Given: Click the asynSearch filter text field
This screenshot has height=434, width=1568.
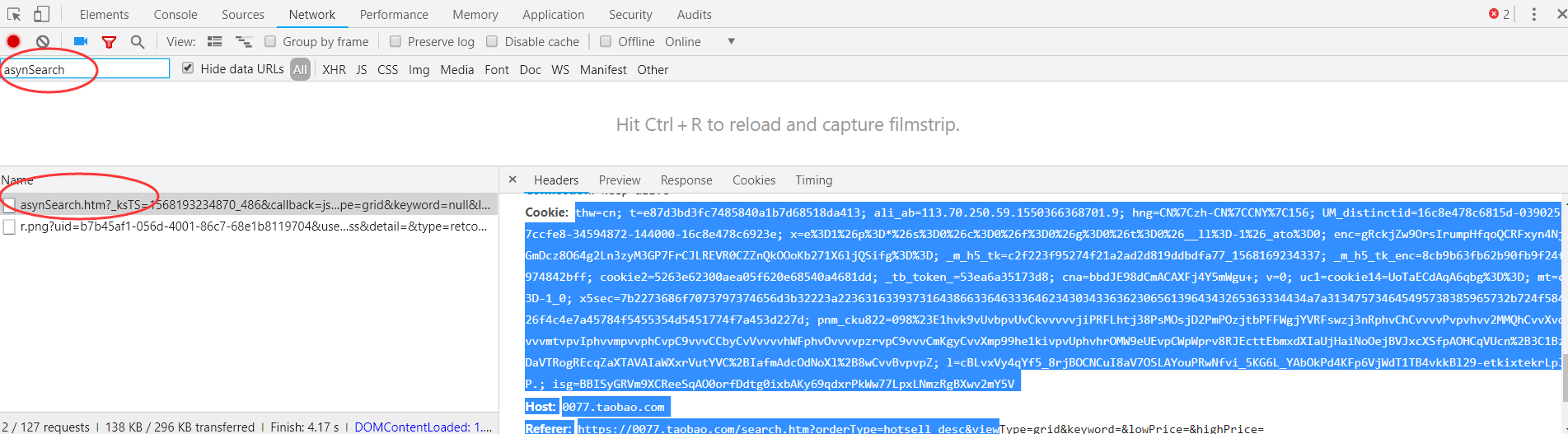Looking at the screenshot, I should [x=85, y=69].
